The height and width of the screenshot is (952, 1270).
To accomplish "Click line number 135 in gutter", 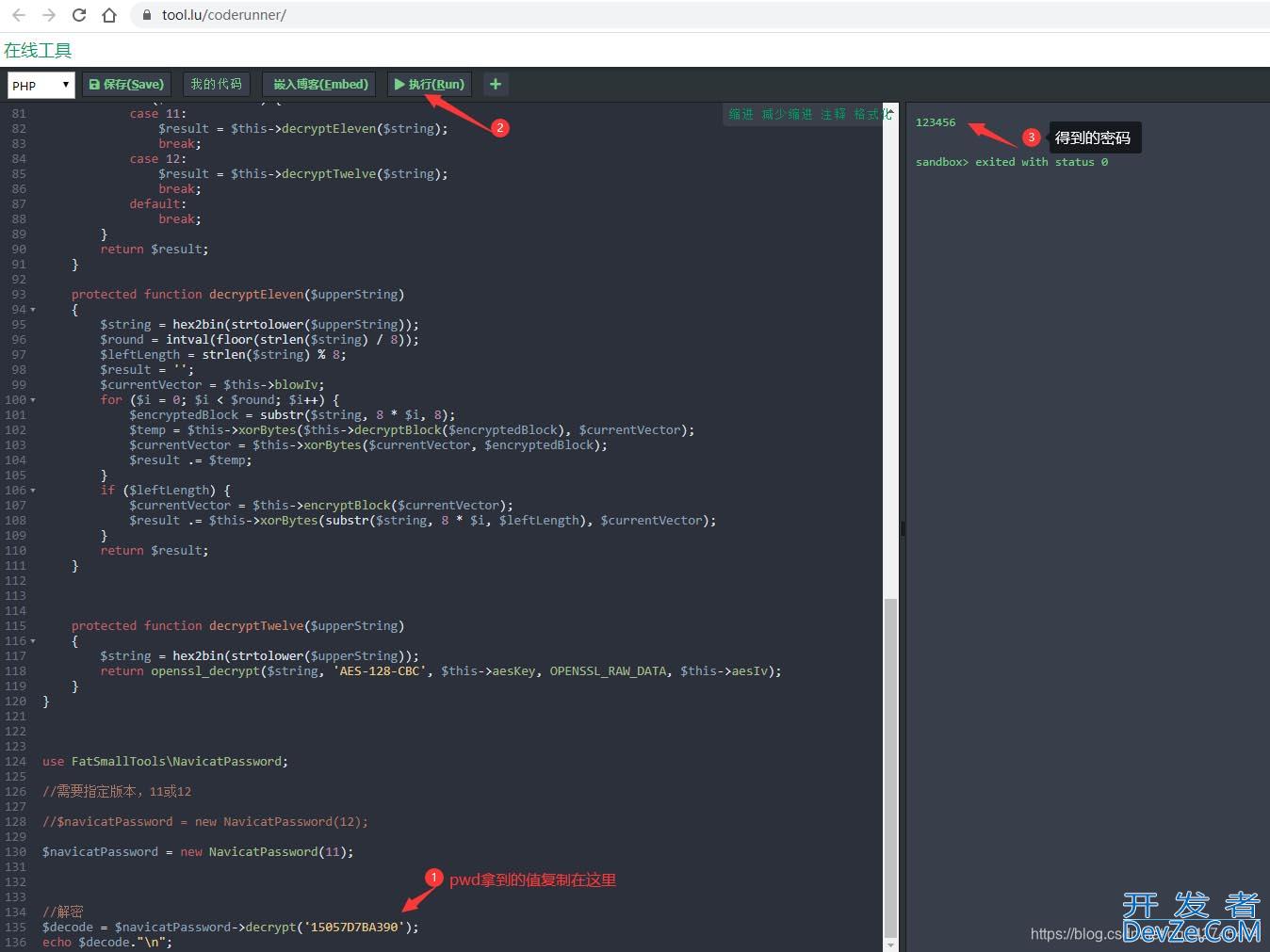I will (x=16, y=928).
